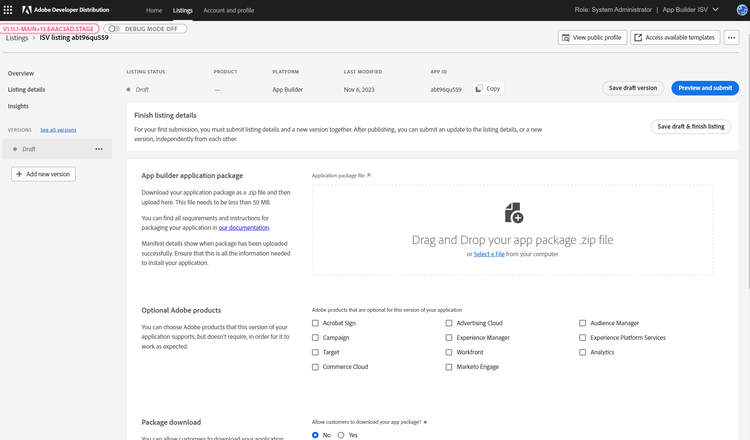Click View public profile button
Image resolution: width=750 pixels, height=440 pixels.
592,37
